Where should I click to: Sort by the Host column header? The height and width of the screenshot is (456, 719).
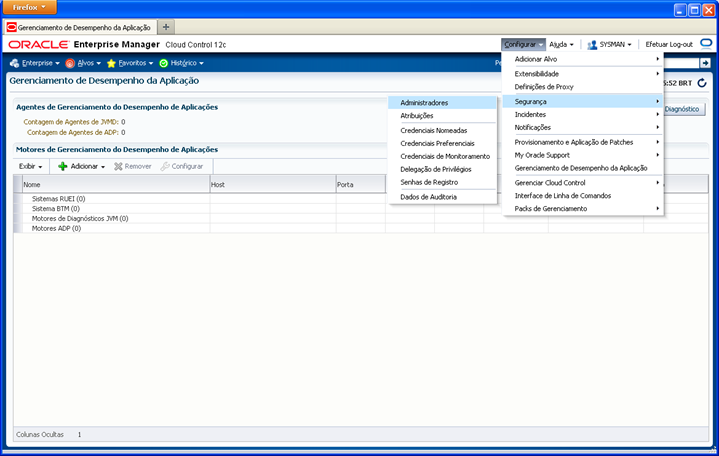[x=273, y=184]
